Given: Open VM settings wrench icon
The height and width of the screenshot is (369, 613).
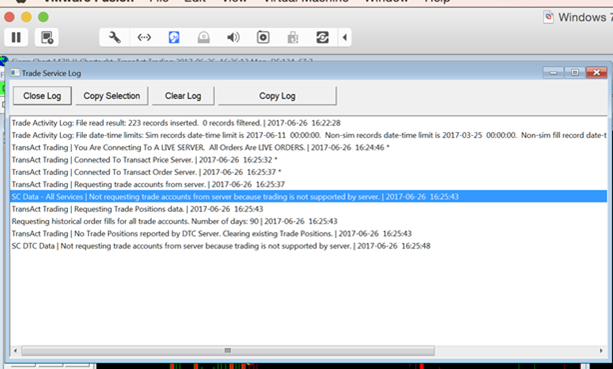Looking at the screenshot, I should 115,38.
